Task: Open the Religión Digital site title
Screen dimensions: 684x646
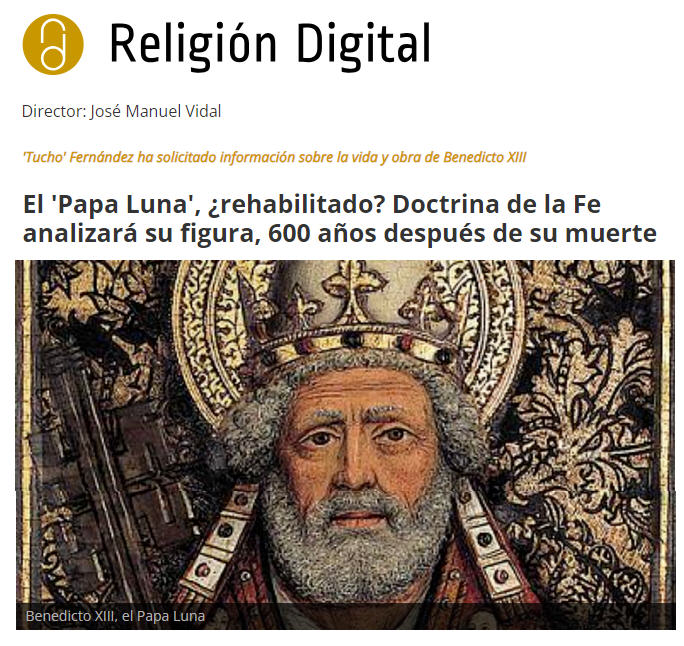Action: pos(270,46)
